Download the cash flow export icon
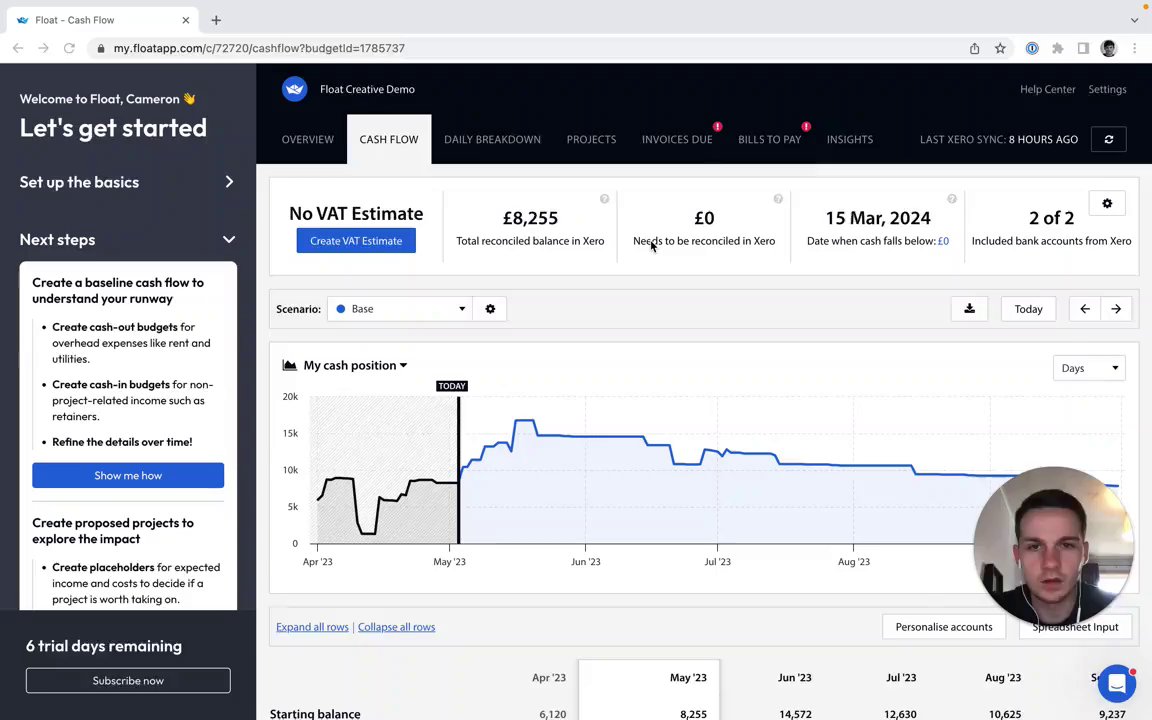 (970, 309)
